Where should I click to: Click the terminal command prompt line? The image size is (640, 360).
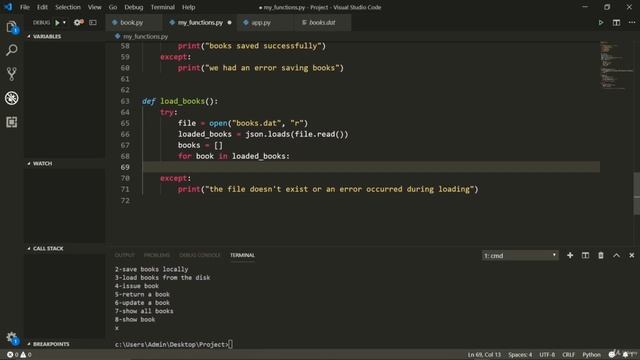(174, 344)
